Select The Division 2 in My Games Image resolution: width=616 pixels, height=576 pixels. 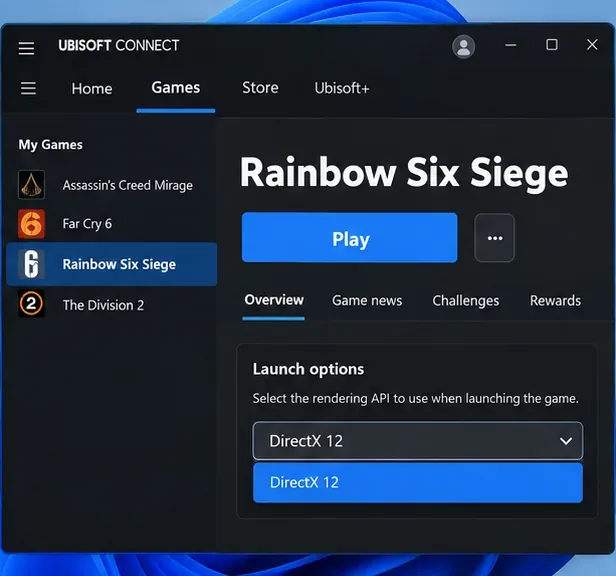click(112, 305)
